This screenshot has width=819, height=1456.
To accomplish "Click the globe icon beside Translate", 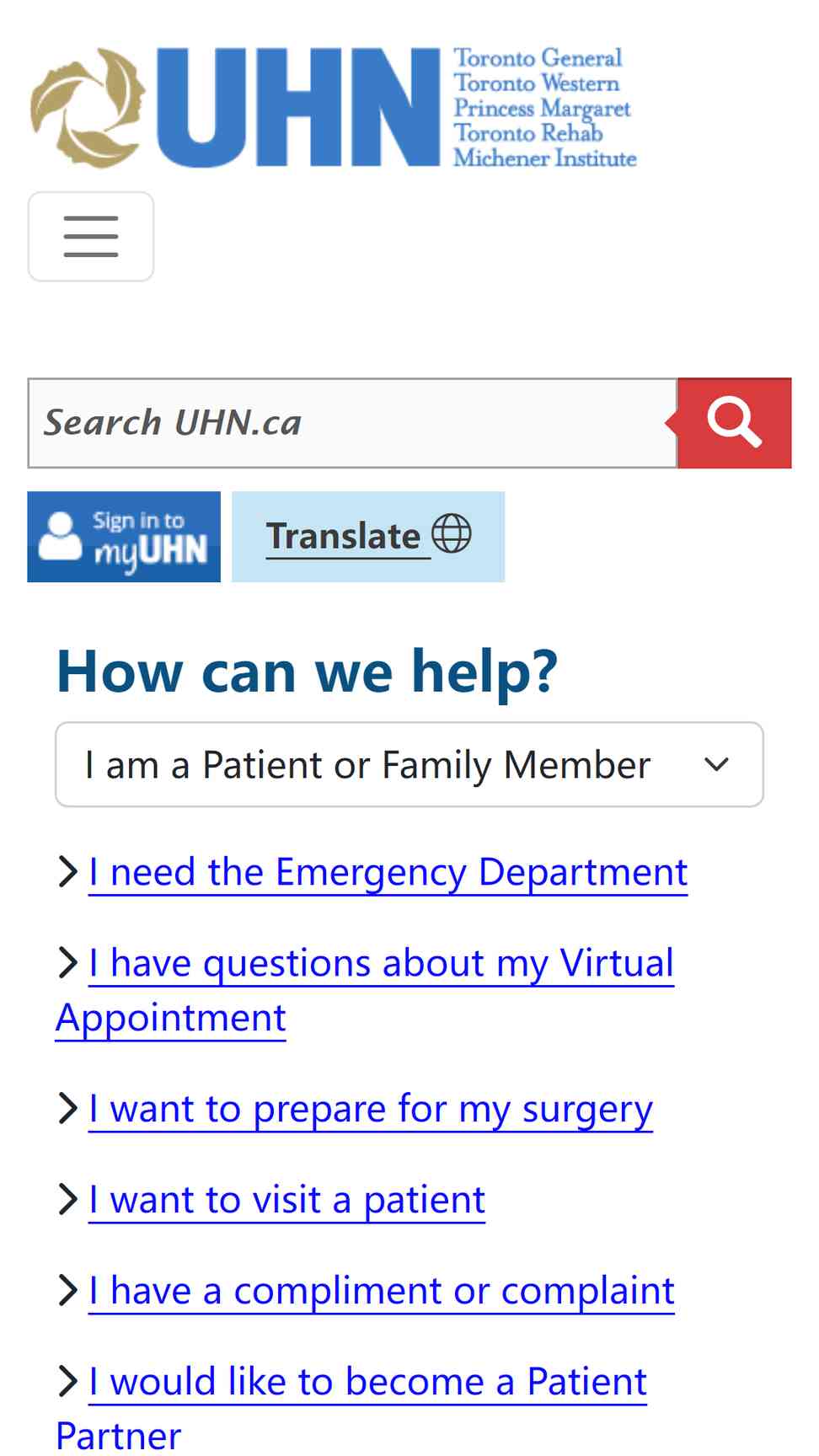I will tap(452, 534).
